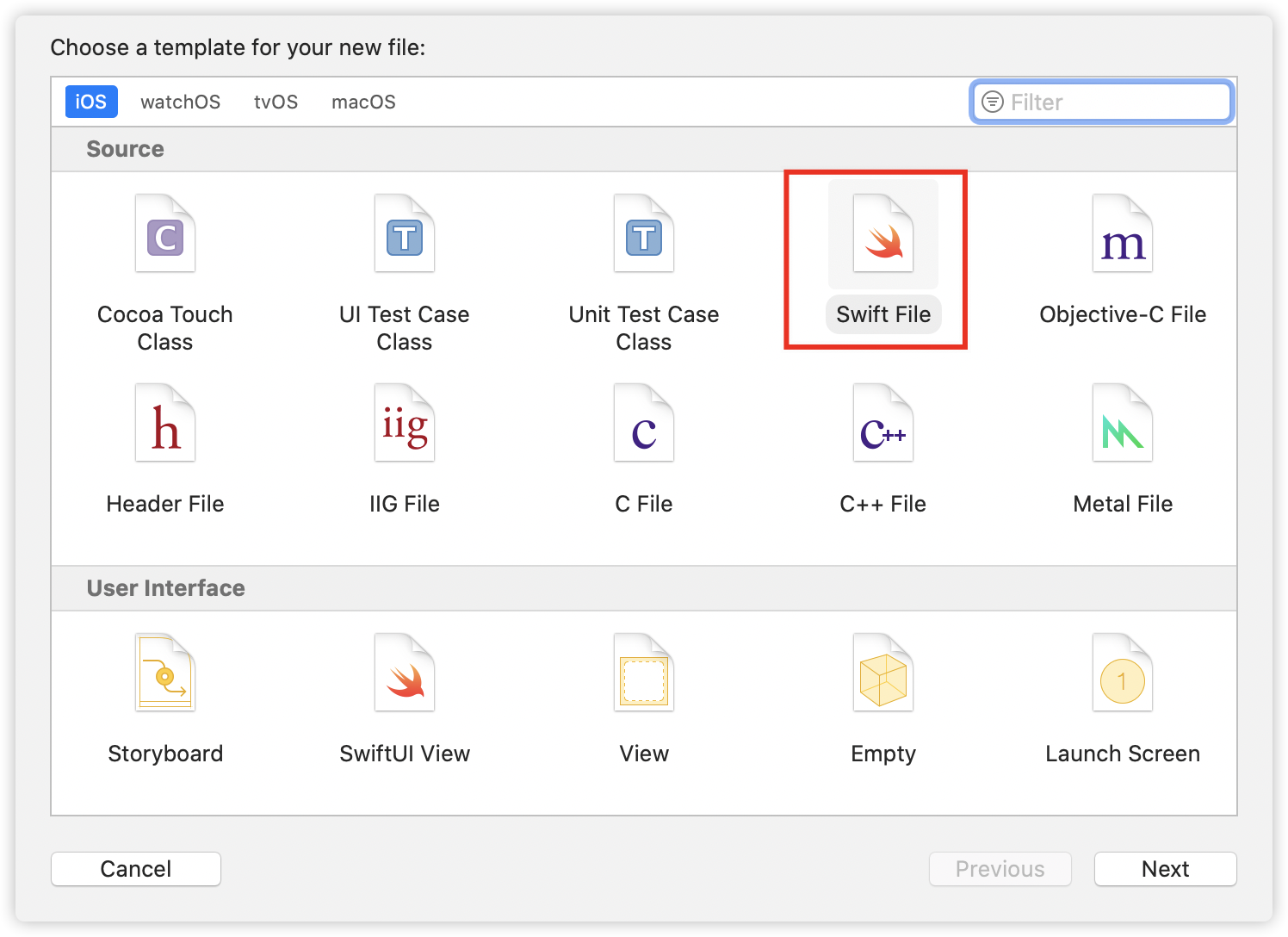Click the 'C File' label
The height and width of the screenshot is (937, 1288).
pyautogui.click(x=644, y=504)
